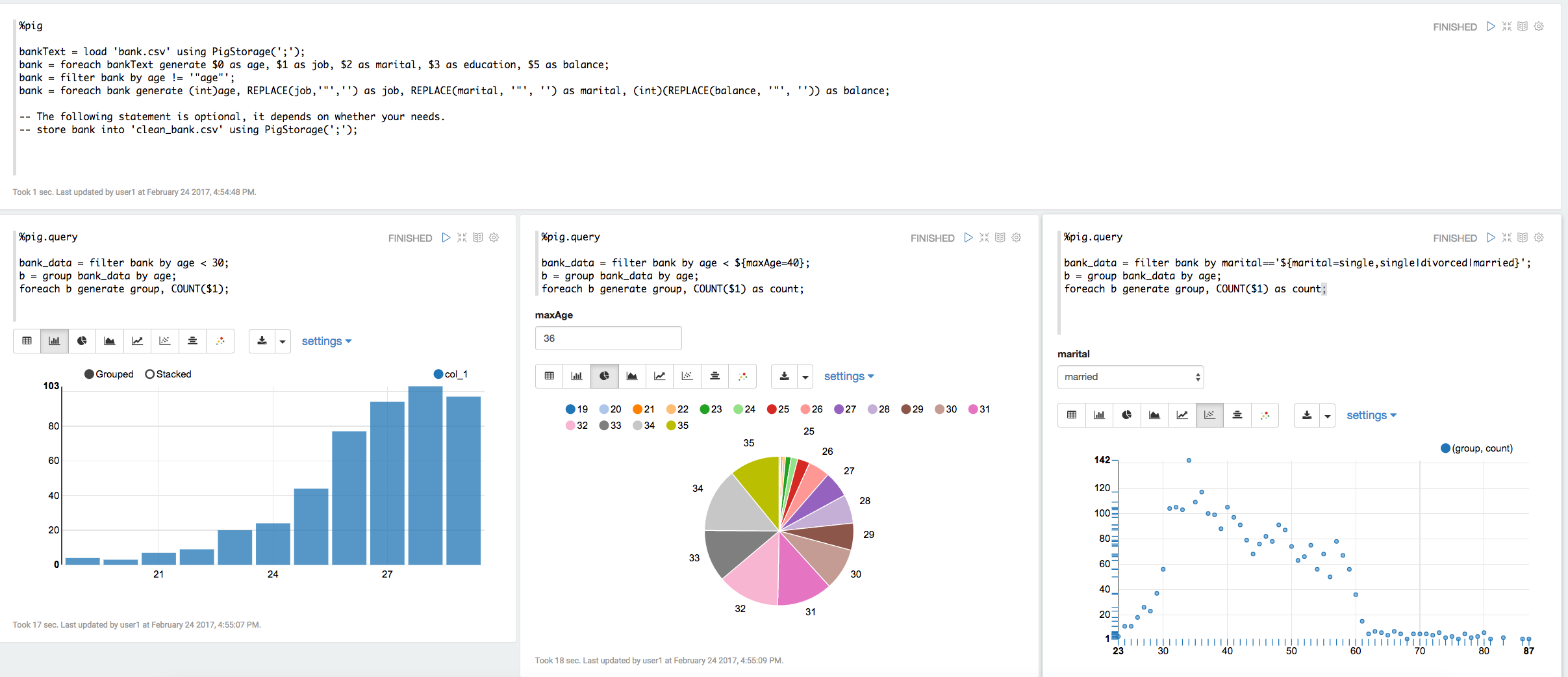
Task: Open download format caret in marital paragraph
Action: pyautogui.click(x=1328, y=416)
